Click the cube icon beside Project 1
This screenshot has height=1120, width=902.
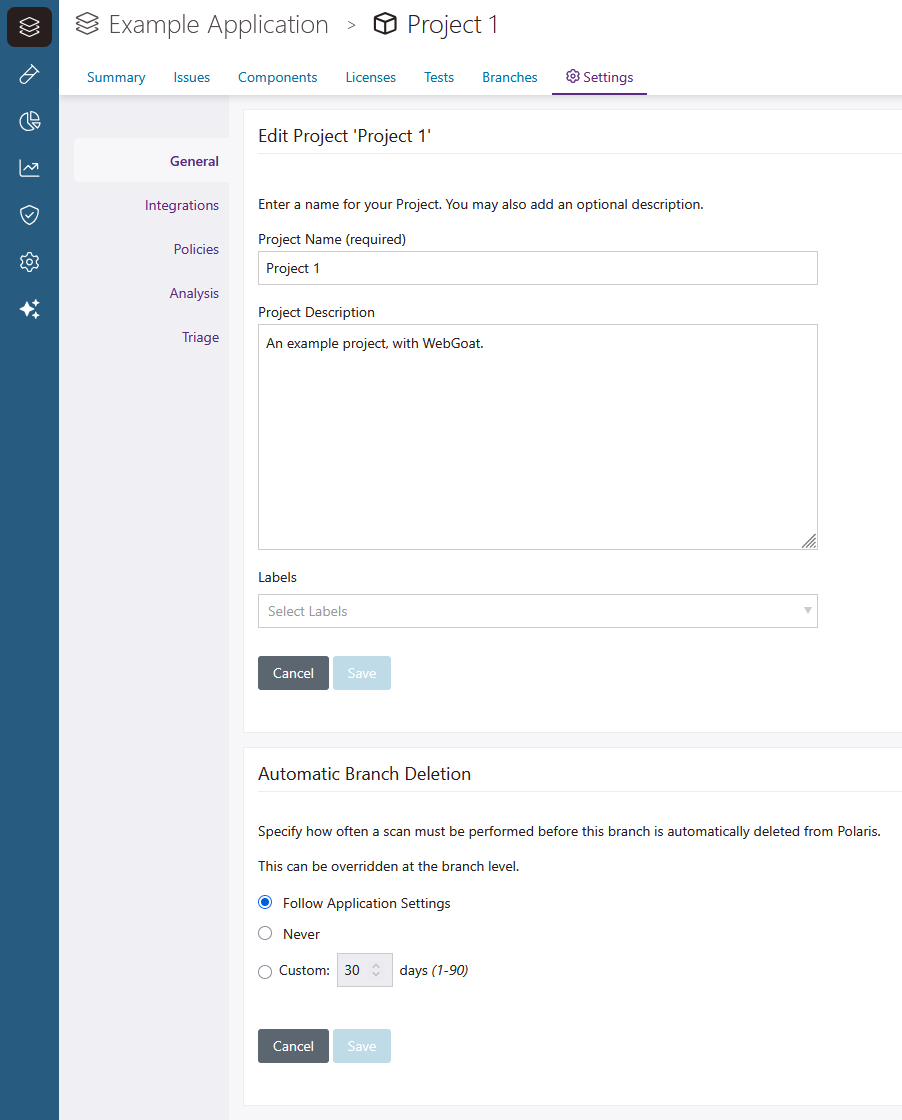[x=385, y=25]
